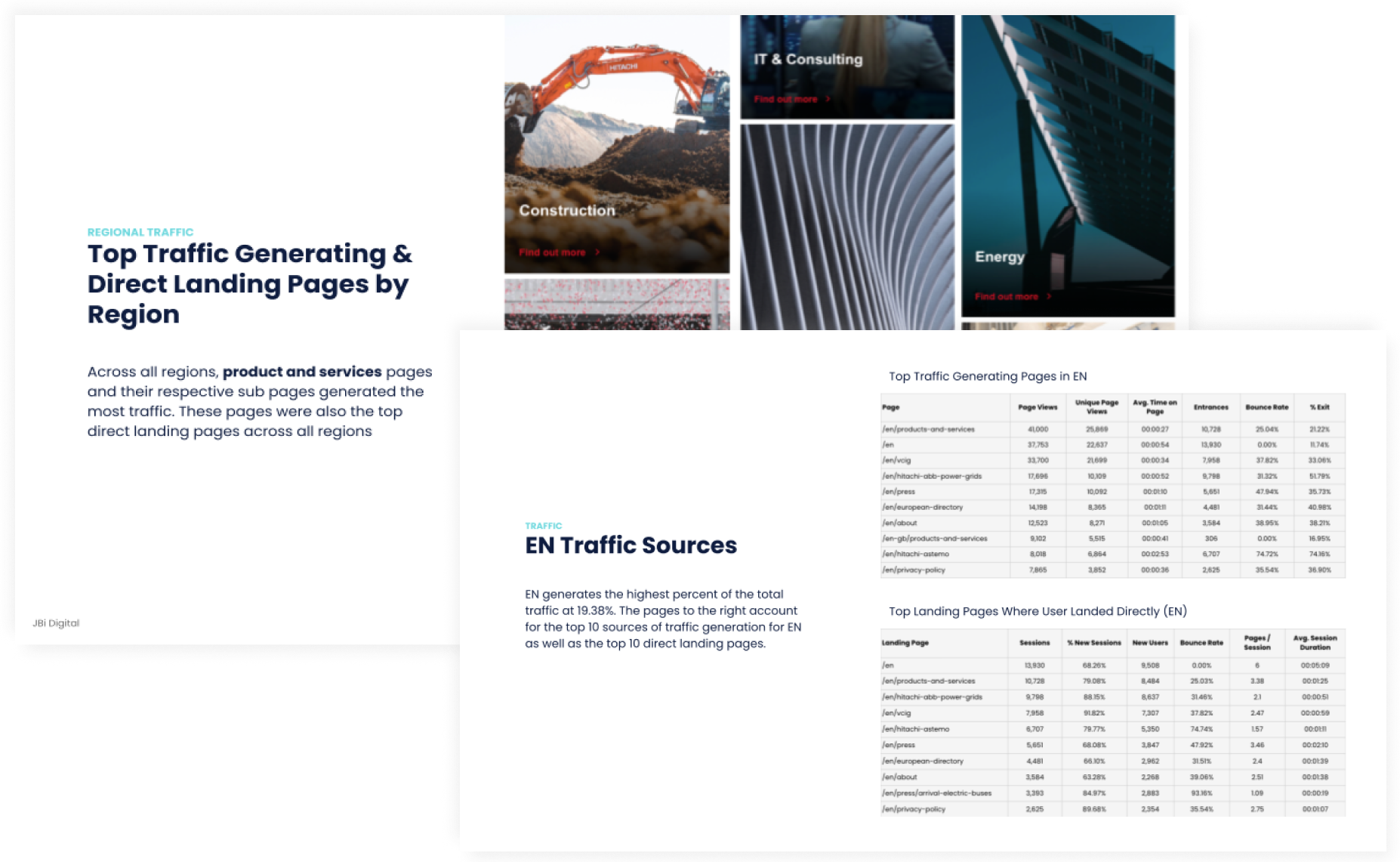Viewport: 1400px width, 862px height.
Task: Select the Construction excavator card image
Action: click(x=617, y=144)
